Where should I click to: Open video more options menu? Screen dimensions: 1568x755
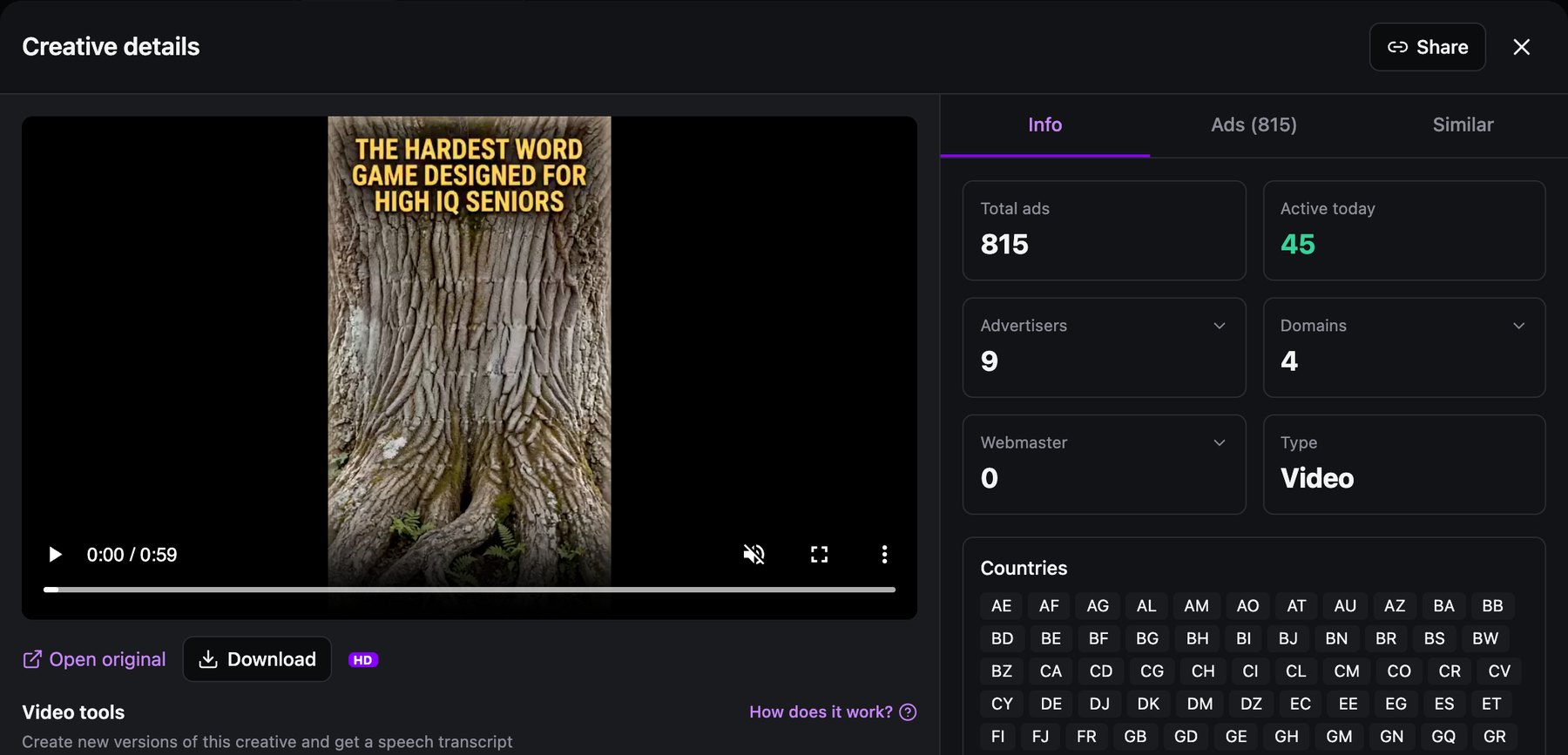[x=884, y=555]
